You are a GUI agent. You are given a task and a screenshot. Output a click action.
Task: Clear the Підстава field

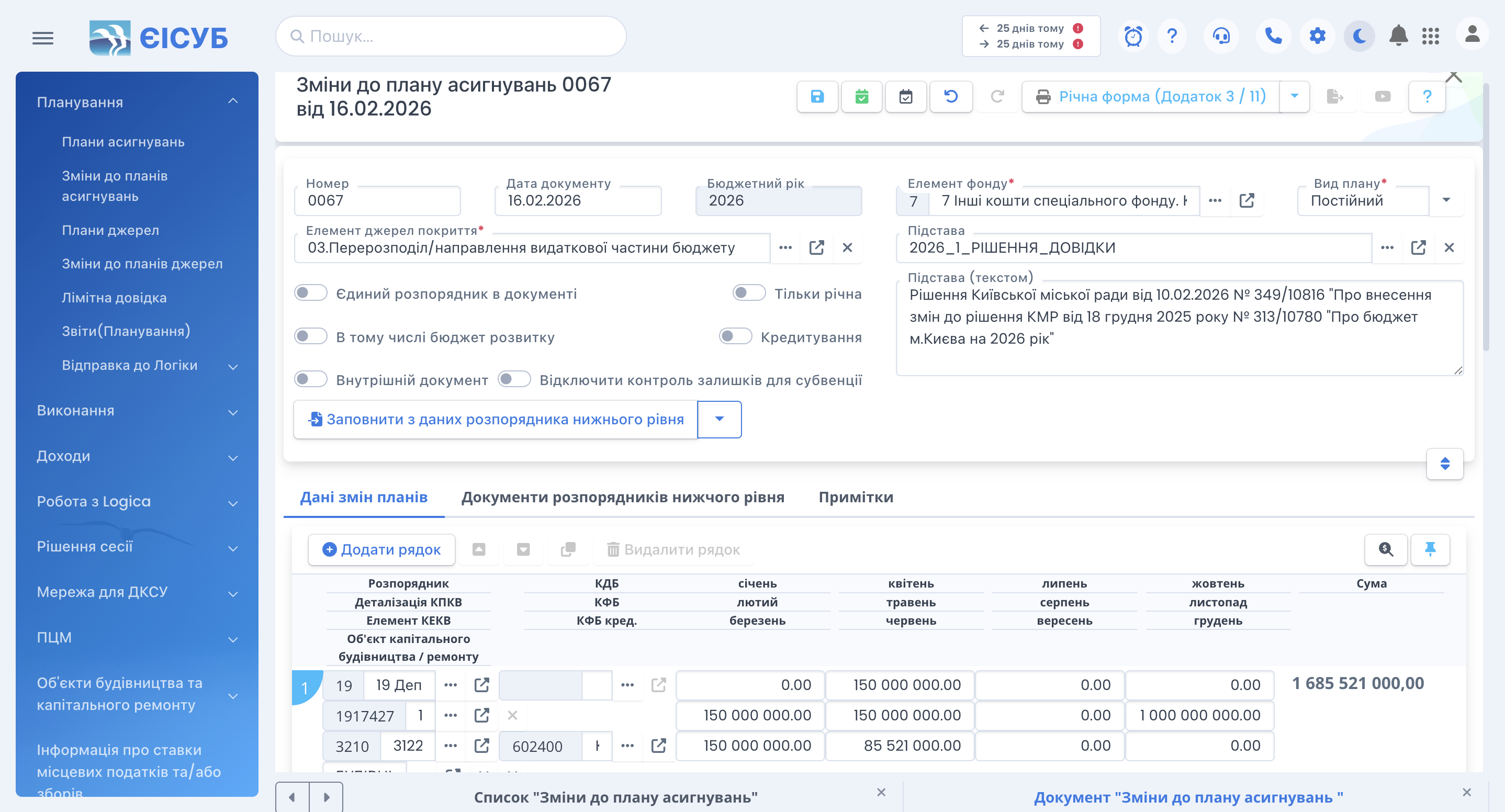pyautogui.click(x=1449, y=247)
